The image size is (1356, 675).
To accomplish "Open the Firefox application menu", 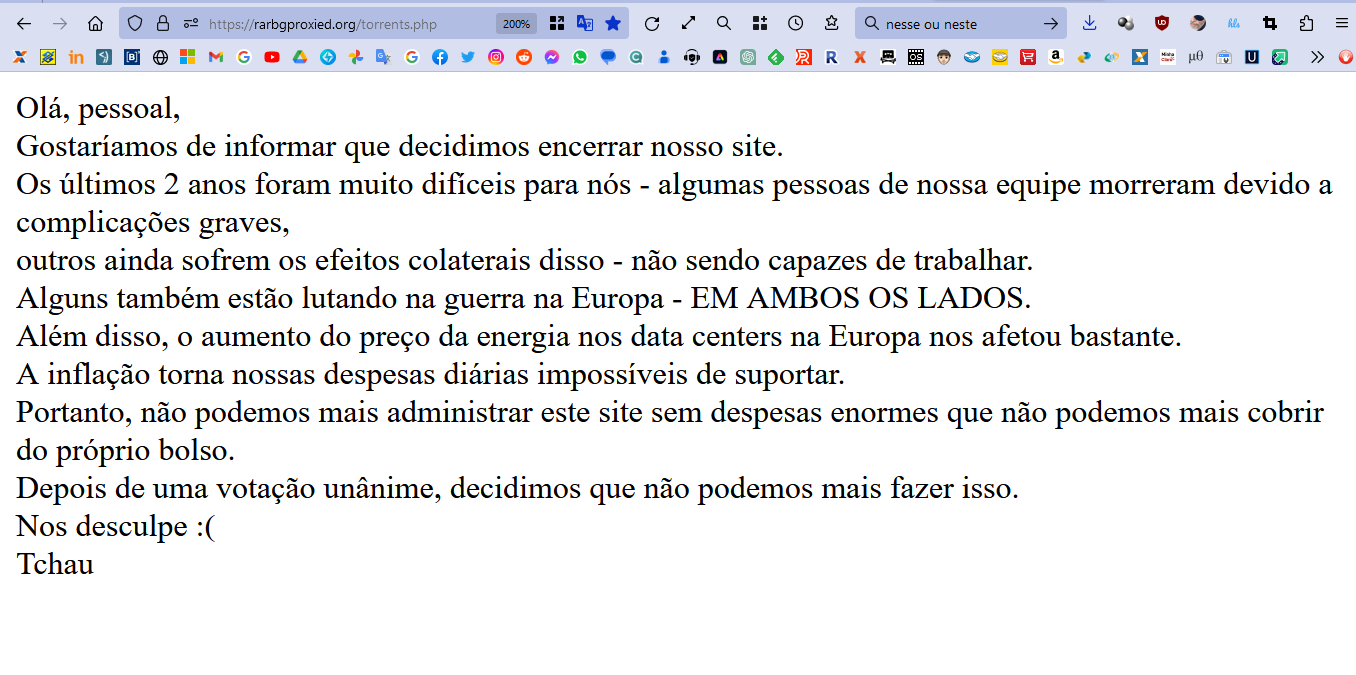I will (1341, 24).
